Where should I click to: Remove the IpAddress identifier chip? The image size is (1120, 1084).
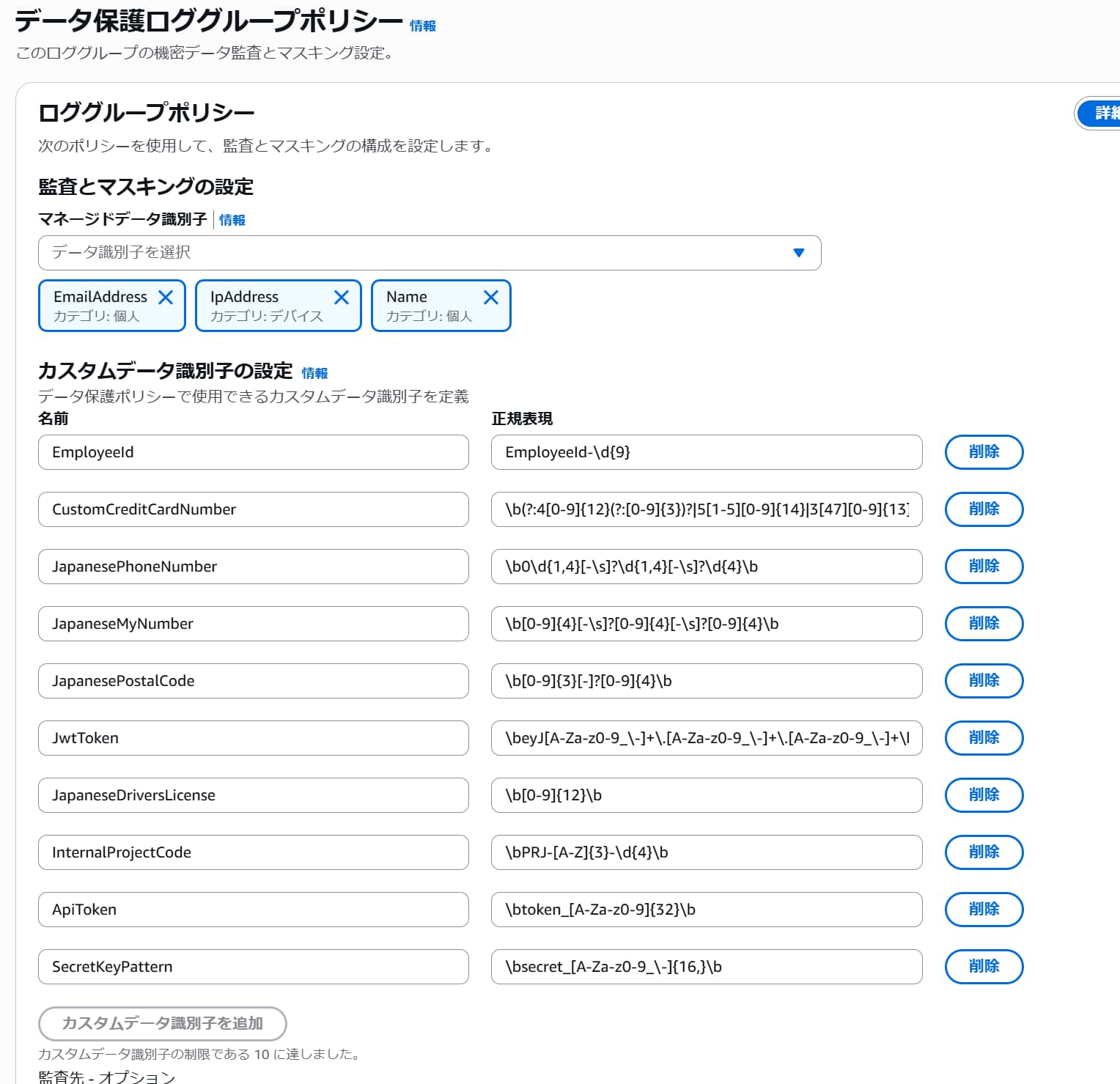pyautogui.click(x=342, y=297)
